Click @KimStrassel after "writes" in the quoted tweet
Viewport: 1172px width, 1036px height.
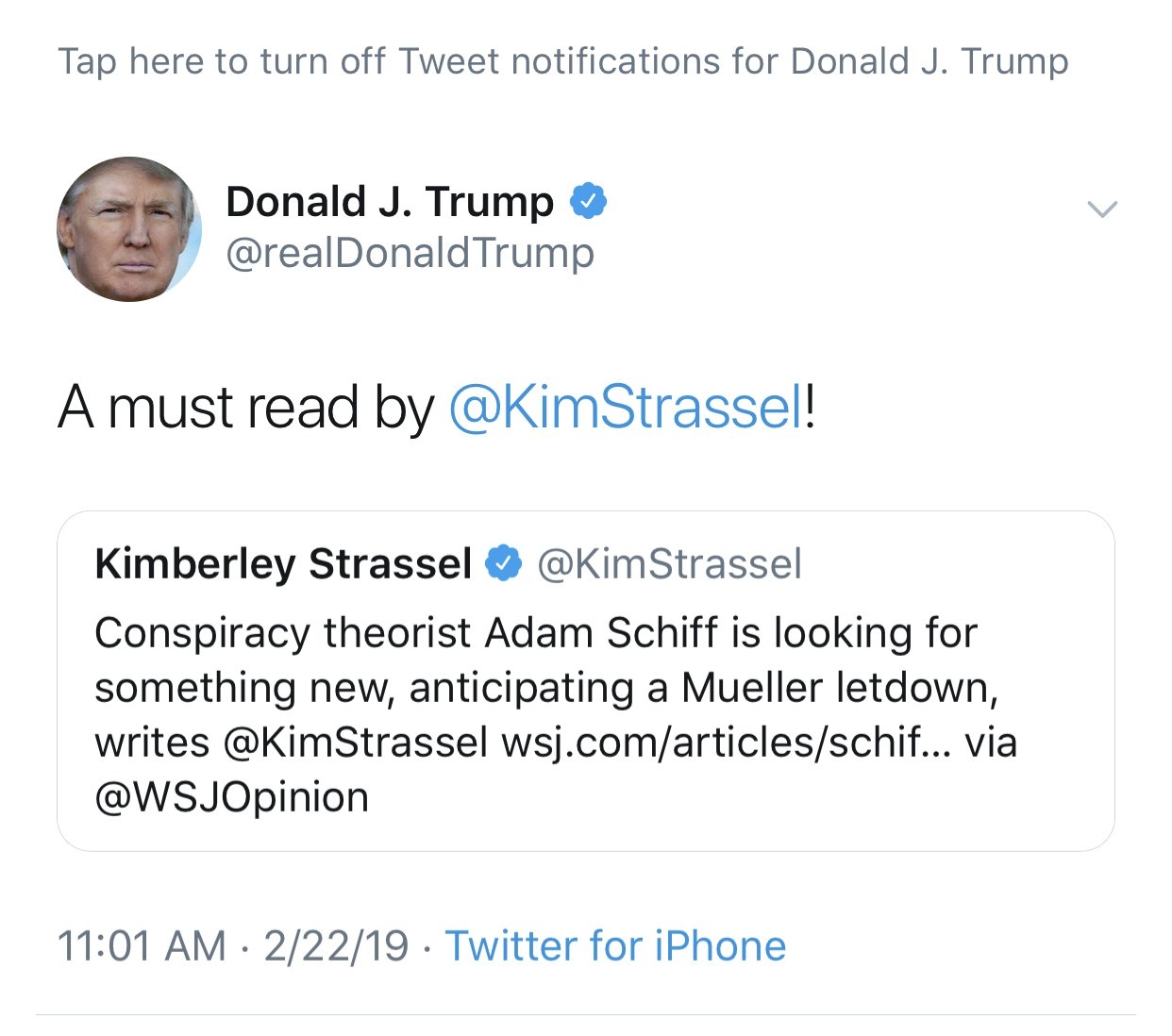click(x=356, y=742)
